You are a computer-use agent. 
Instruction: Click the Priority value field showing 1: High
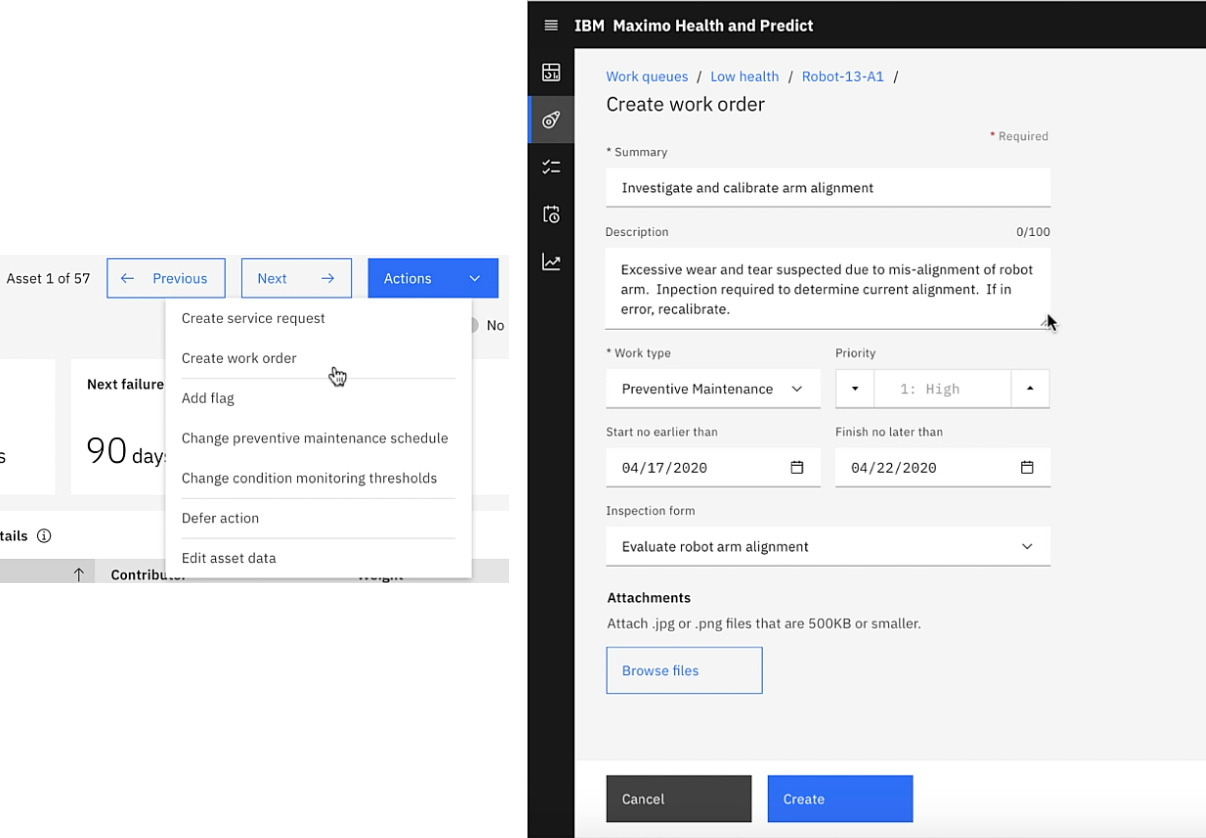click(942, 389)
